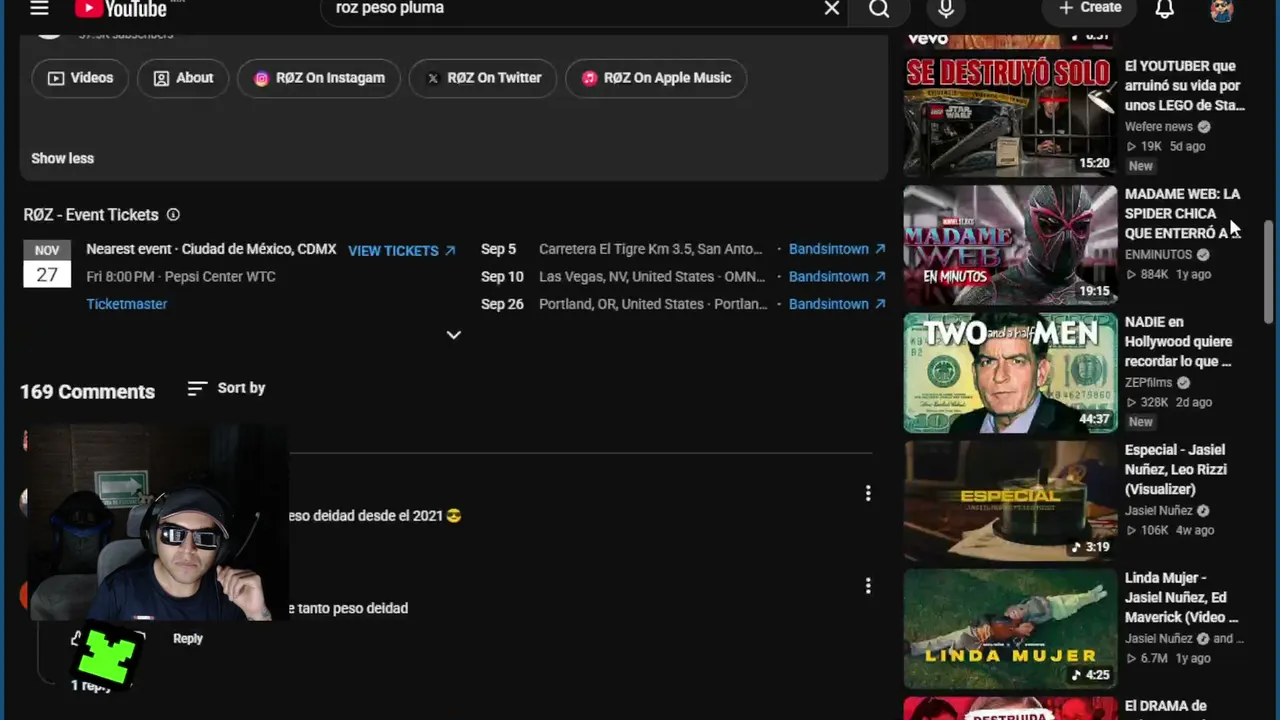Play the LEGO Star Wars YouTuber video thumbnail

click(1010, 116)
